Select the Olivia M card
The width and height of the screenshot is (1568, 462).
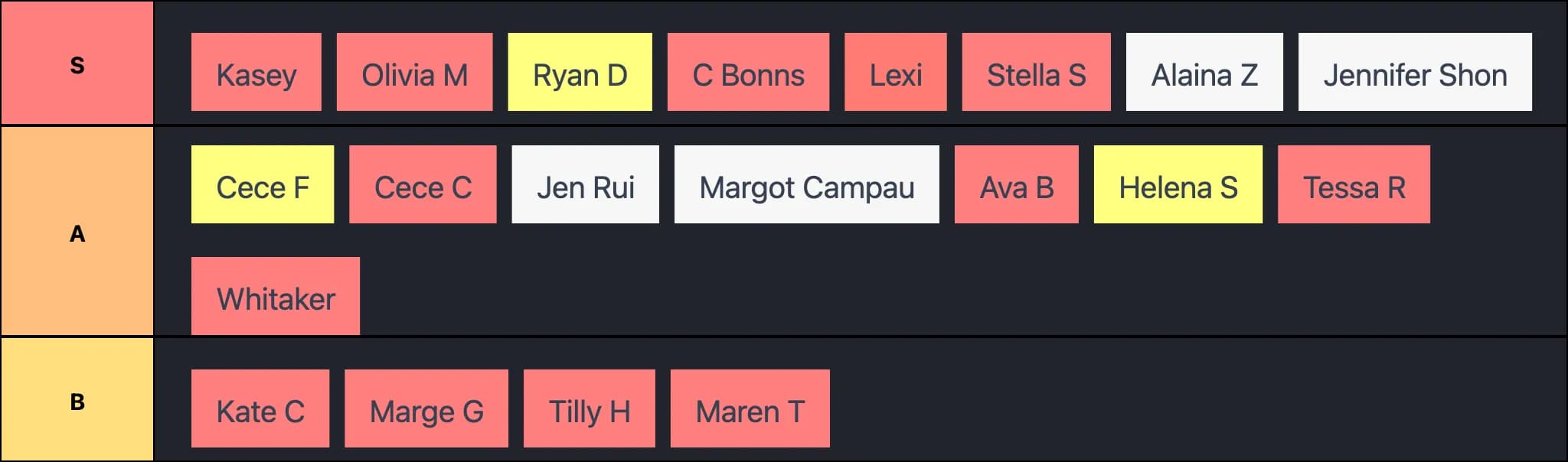point(414,73)
